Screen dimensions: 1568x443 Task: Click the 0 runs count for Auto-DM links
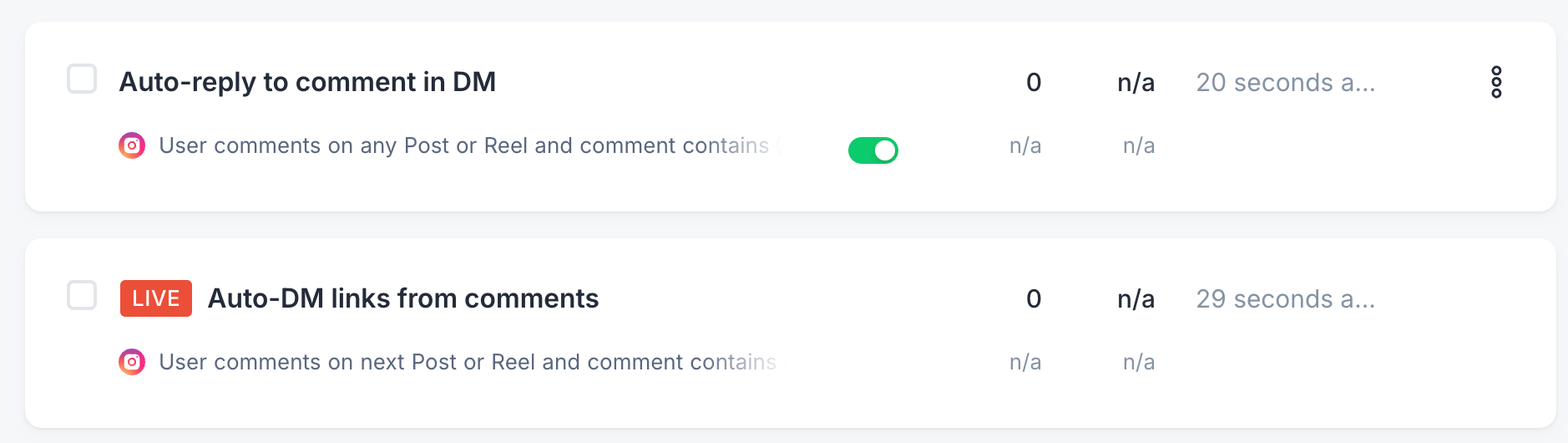pyautogui.click(x=1034, y=298)
